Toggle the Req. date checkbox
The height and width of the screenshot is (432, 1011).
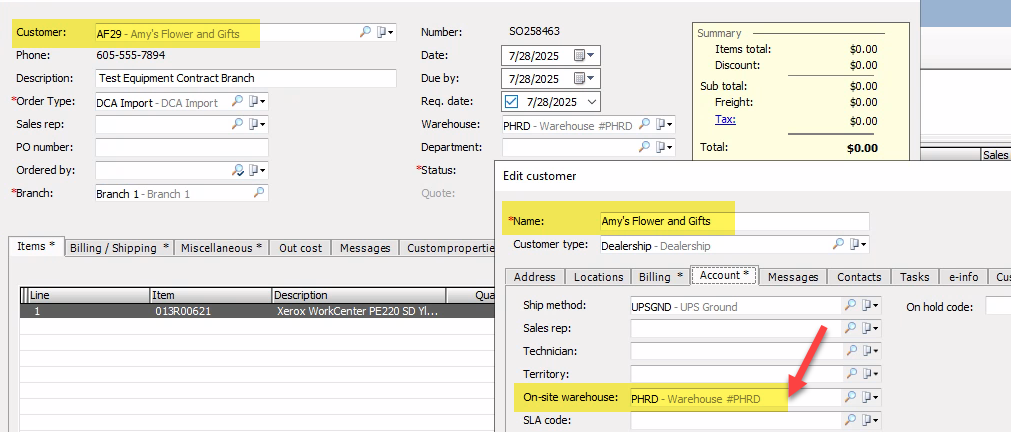coord(512,102)
